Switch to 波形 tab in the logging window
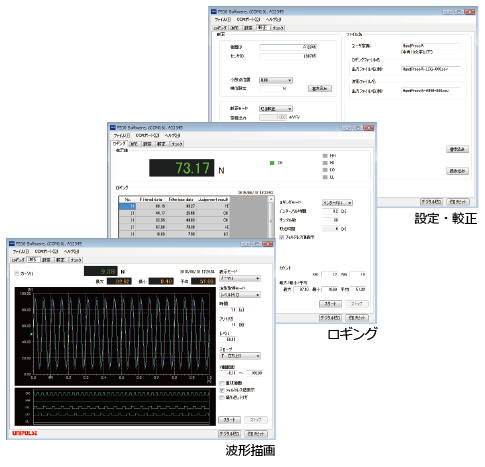 (x=134, y=144)
